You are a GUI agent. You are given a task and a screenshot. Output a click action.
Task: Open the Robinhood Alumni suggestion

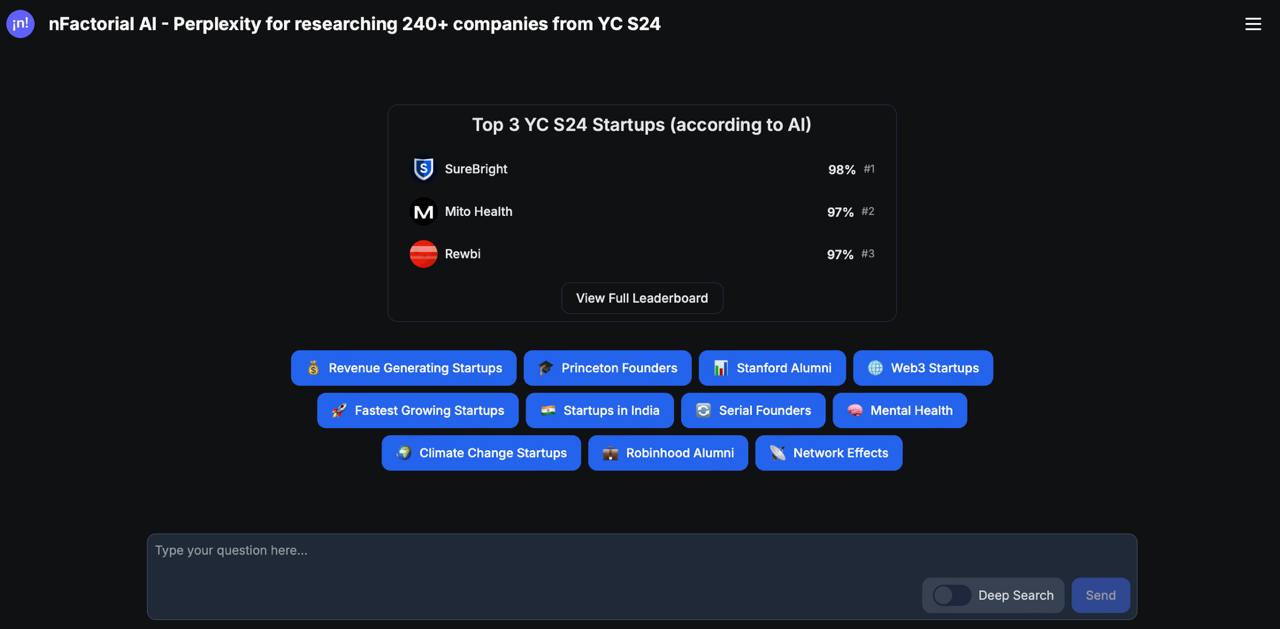(668, 453)
